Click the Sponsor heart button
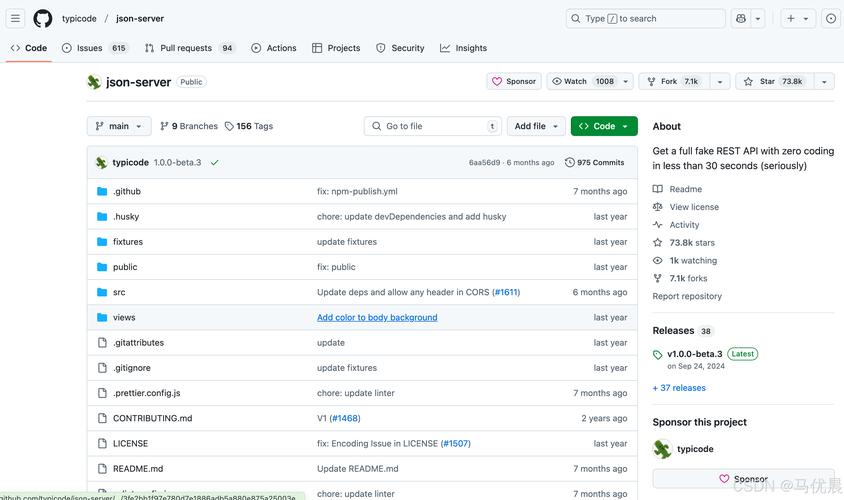The height and width of the screenshot is (500, 844). 513,81
